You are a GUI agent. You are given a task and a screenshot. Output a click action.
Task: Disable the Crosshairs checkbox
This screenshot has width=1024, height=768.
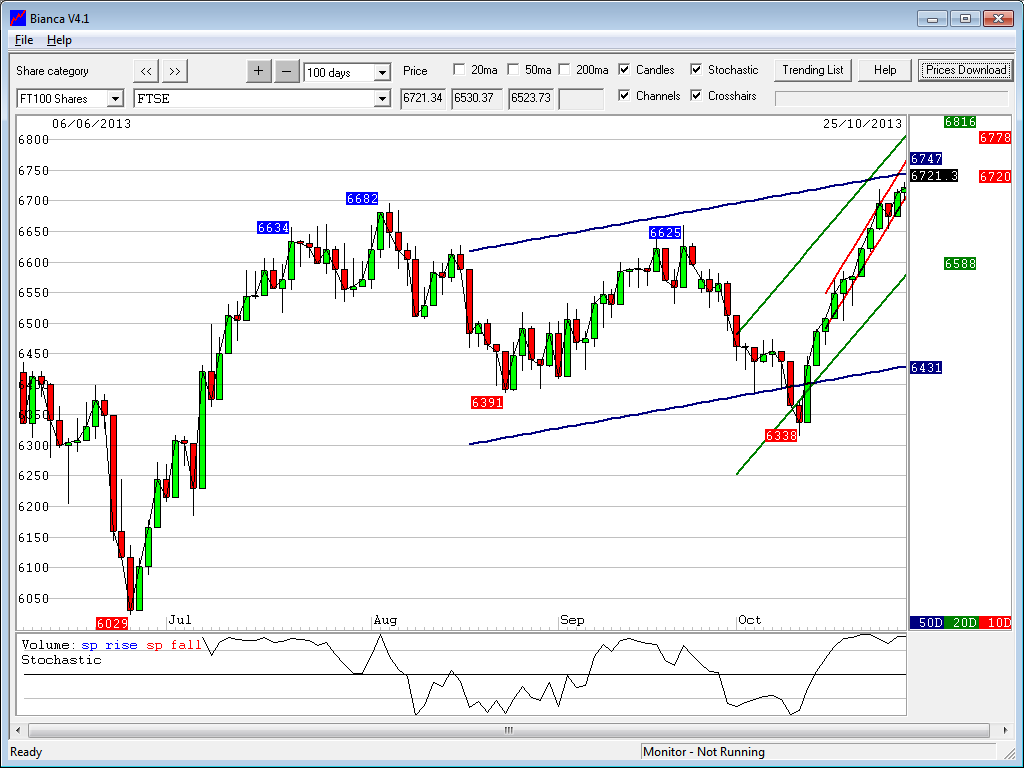point(696,96)
